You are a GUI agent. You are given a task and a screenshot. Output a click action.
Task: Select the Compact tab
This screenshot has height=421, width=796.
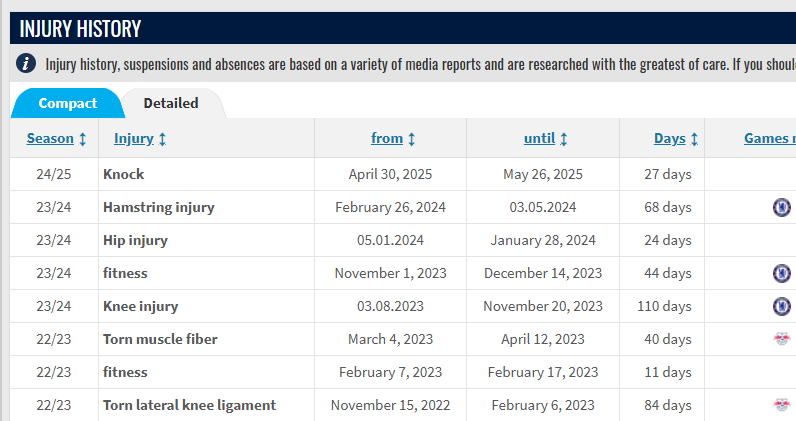(x=68, y=103)
